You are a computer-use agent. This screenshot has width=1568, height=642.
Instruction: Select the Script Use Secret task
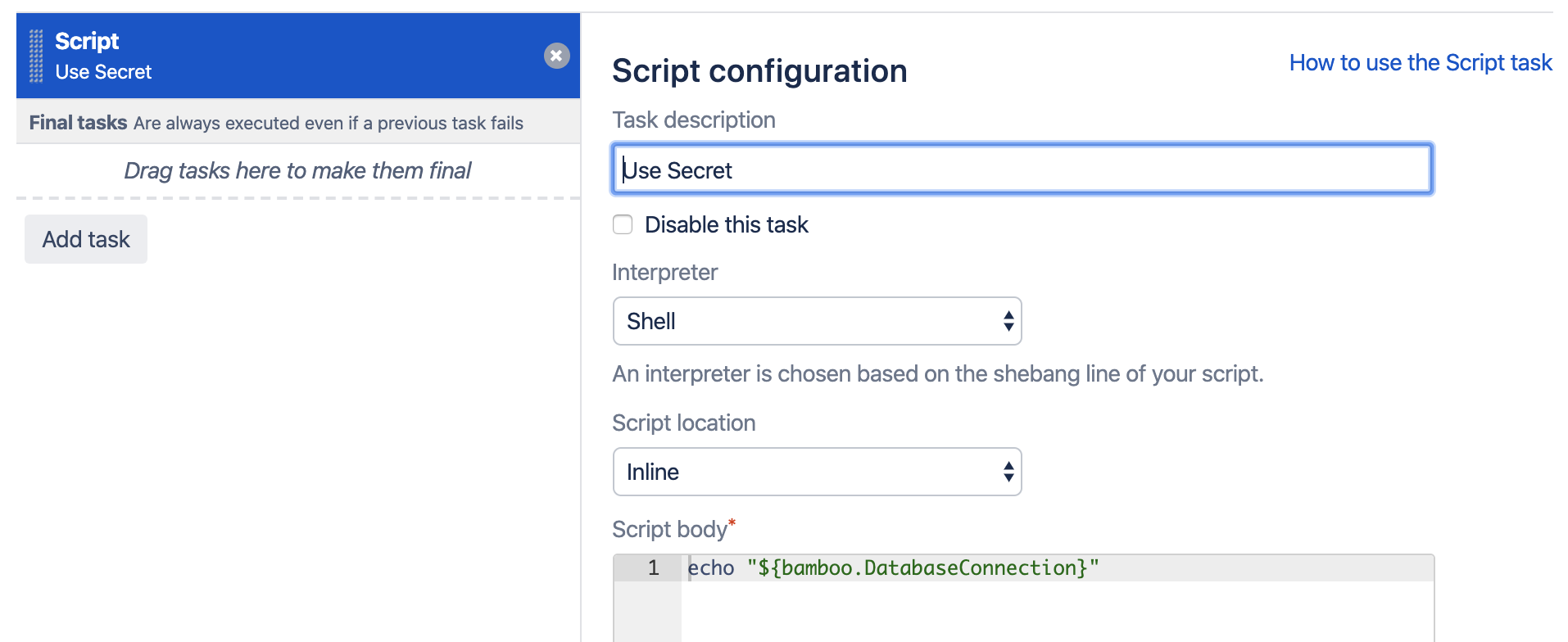tap(298, 56)
